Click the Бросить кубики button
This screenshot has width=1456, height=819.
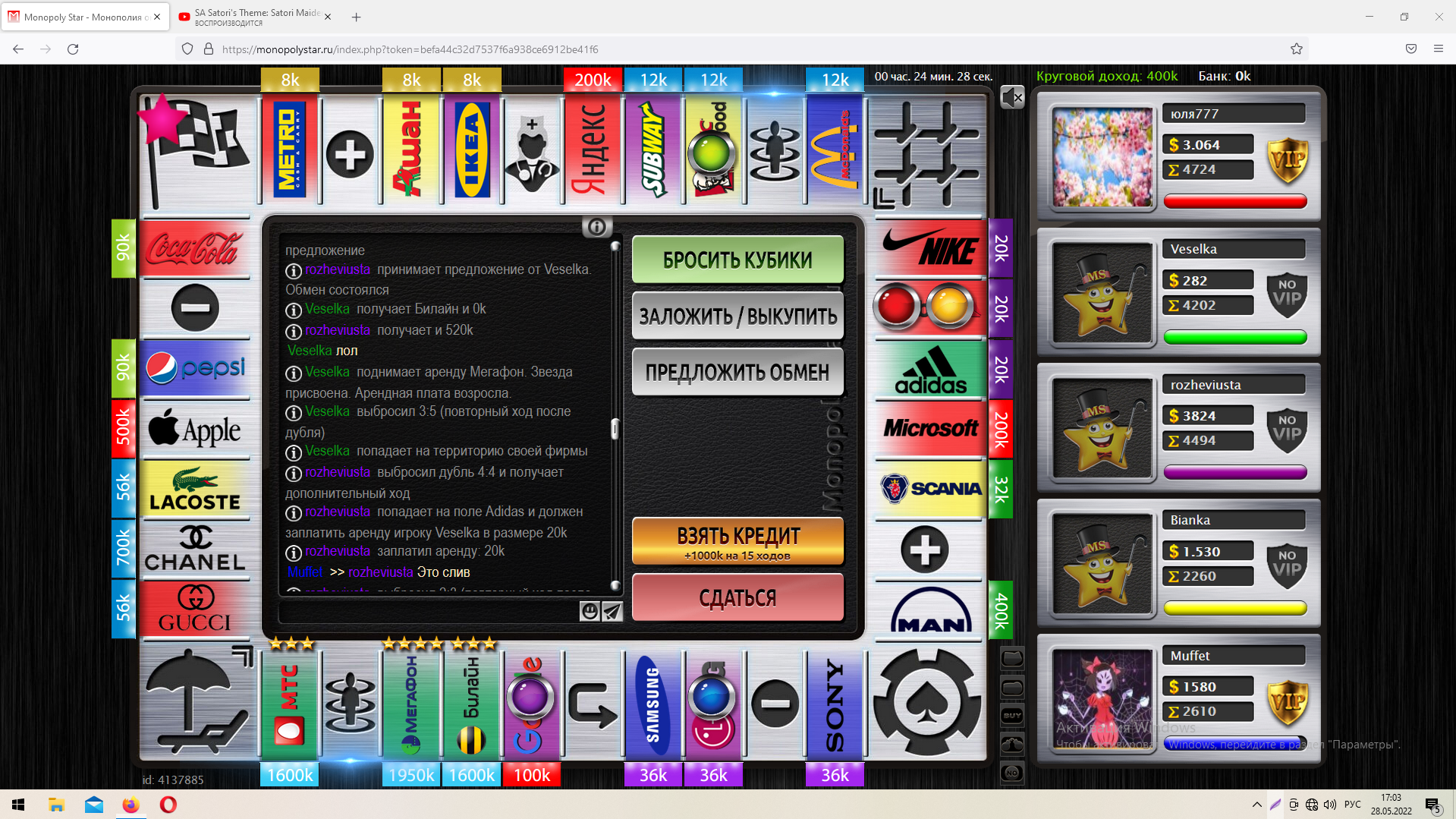(x=737, y=260)
